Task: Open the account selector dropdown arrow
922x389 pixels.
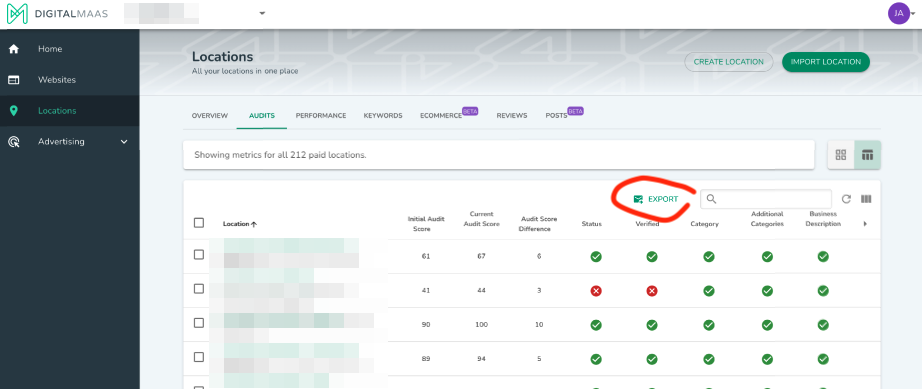Action: [x=262, y=13]
